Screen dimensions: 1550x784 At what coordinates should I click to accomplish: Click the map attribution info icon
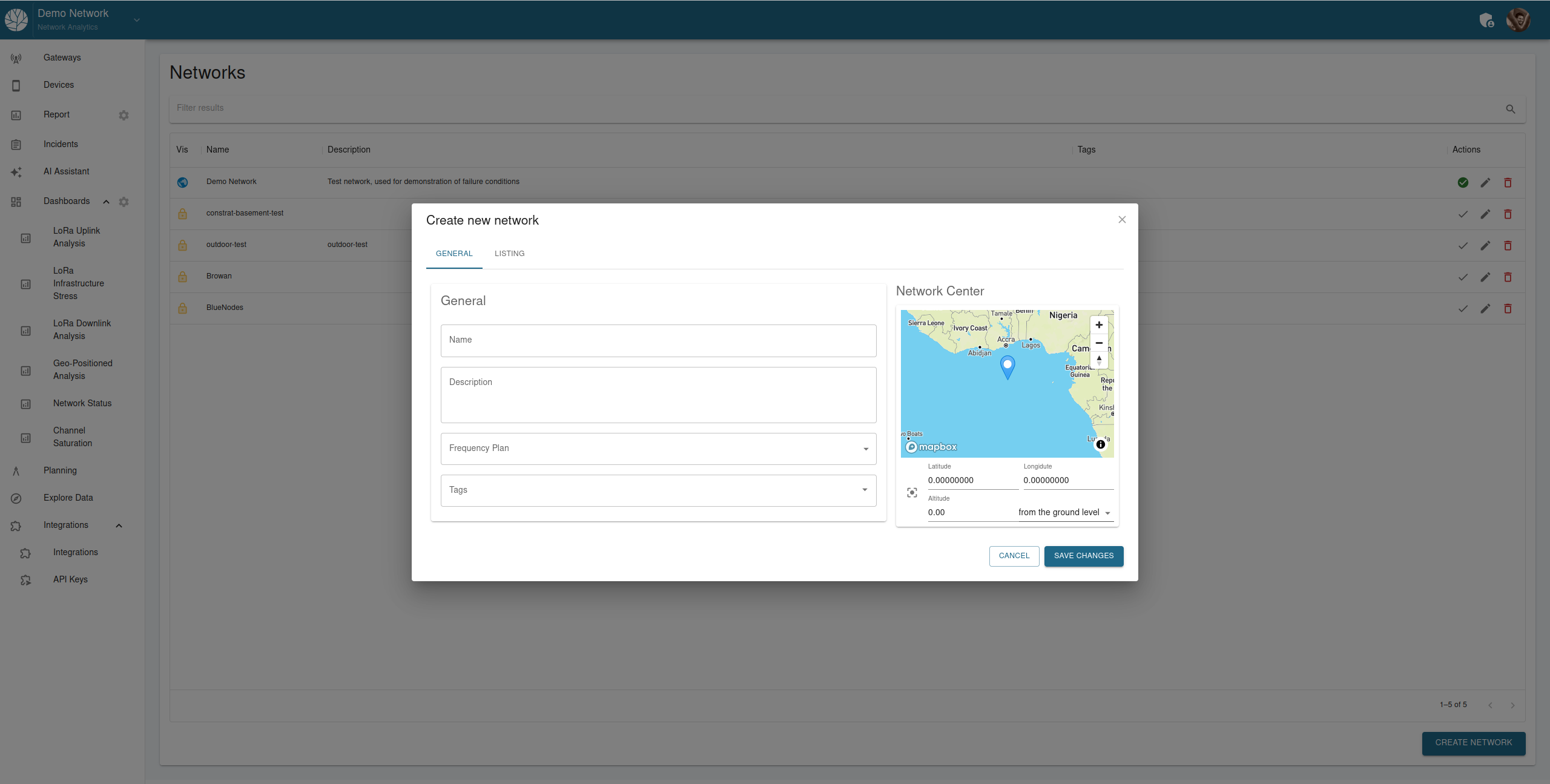(x=1101, y=444)
